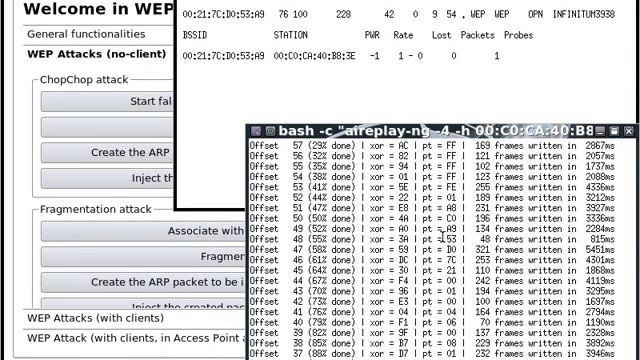Click the Offset 50 (50% done) line
The width and height of the screenshot is (640, 360).
pyautogui.click(x=432, y=218)
